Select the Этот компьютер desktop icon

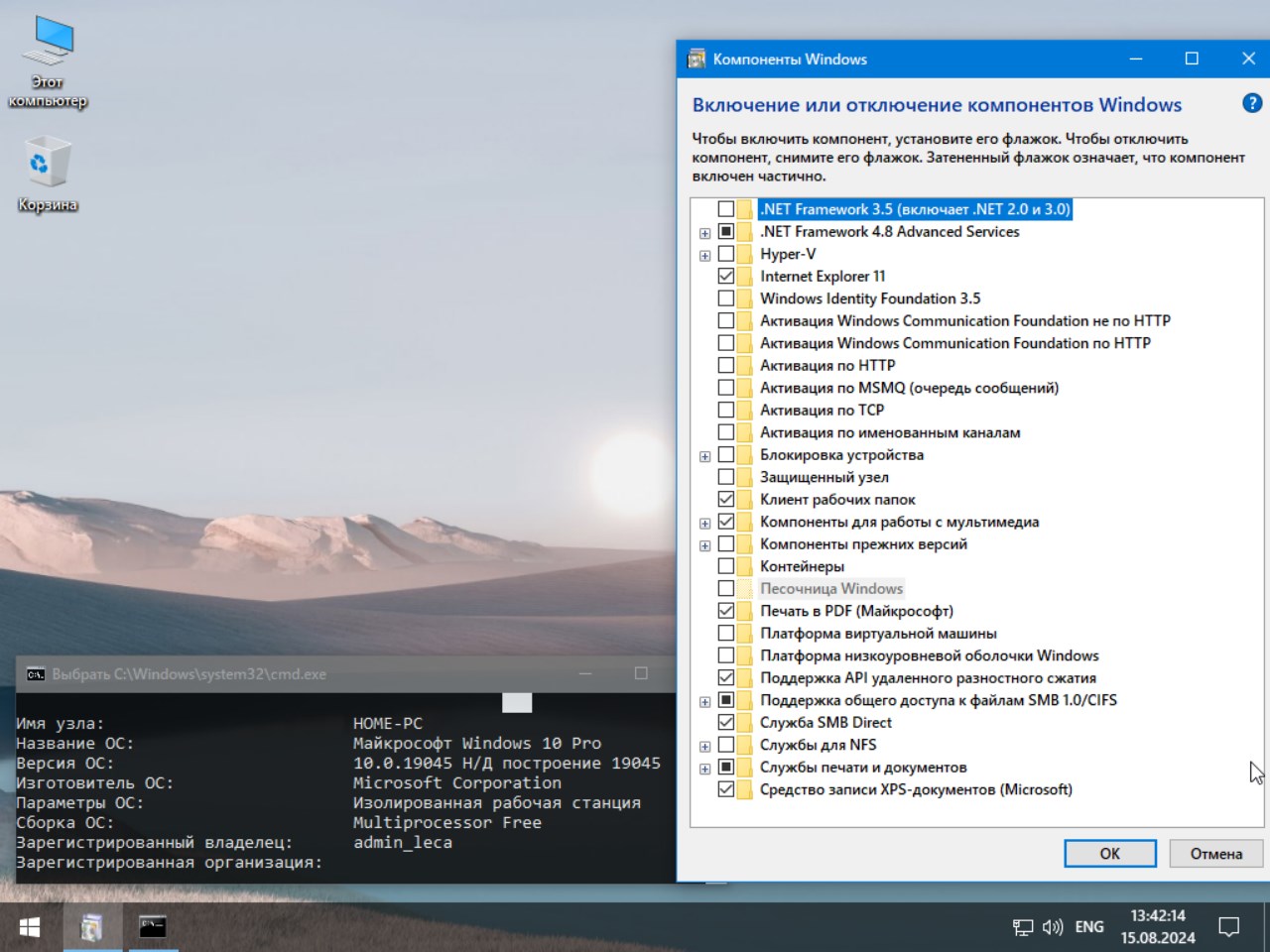48,61
